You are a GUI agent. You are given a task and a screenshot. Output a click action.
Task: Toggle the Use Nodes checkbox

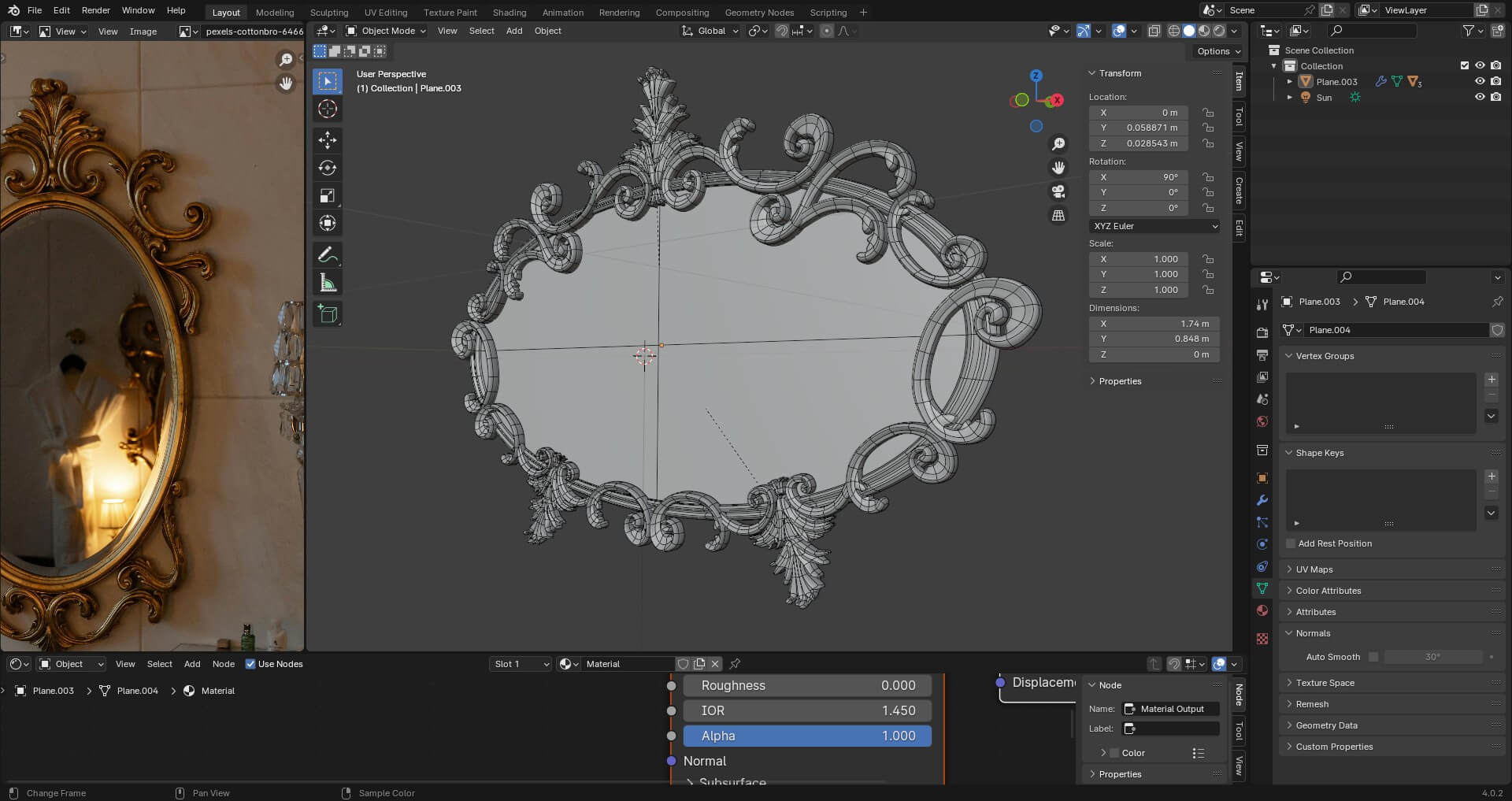pyautogui.click(x=250, y=664)
